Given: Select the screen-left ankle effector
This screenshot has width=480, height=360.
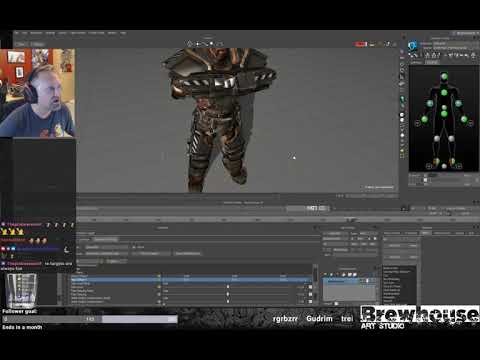Looking at the screenshot, I should (436, 162).
